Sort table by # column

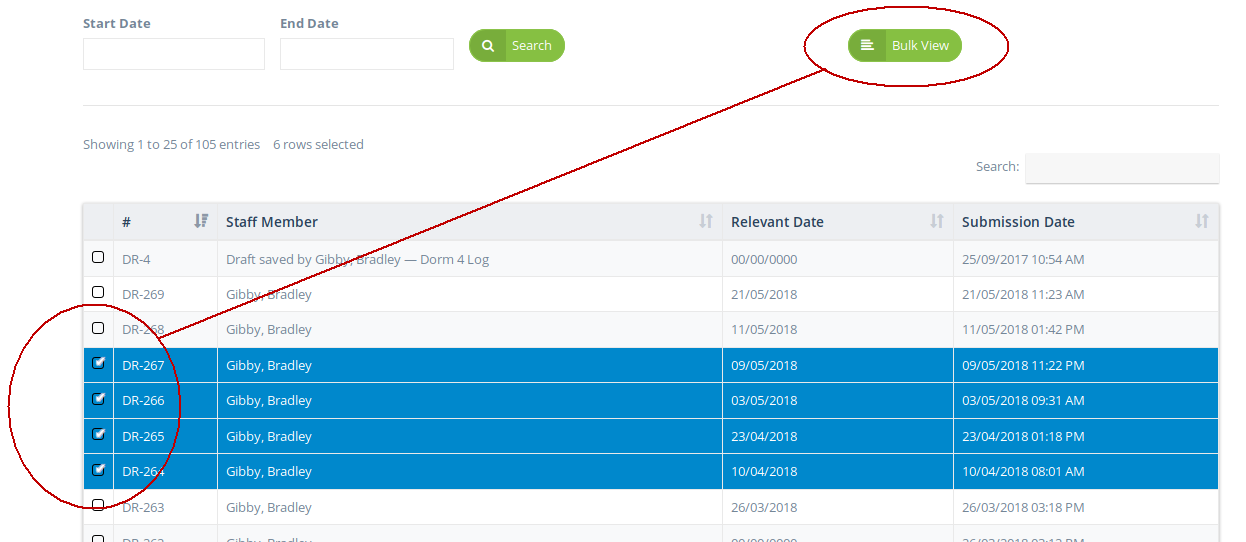(x=165, y=222)
